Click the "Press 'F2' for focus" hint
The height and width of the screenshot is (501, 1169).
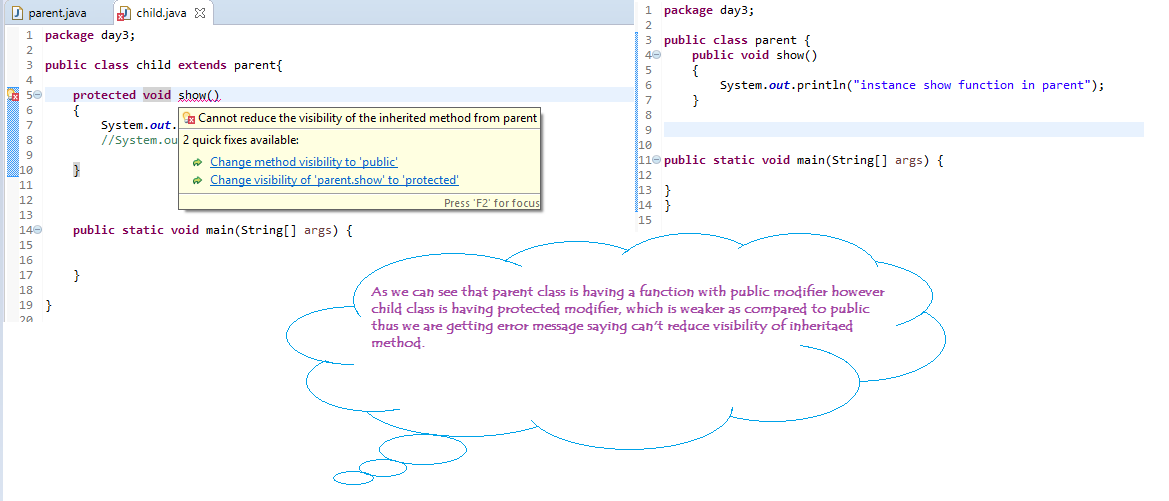tap(491, 203)
